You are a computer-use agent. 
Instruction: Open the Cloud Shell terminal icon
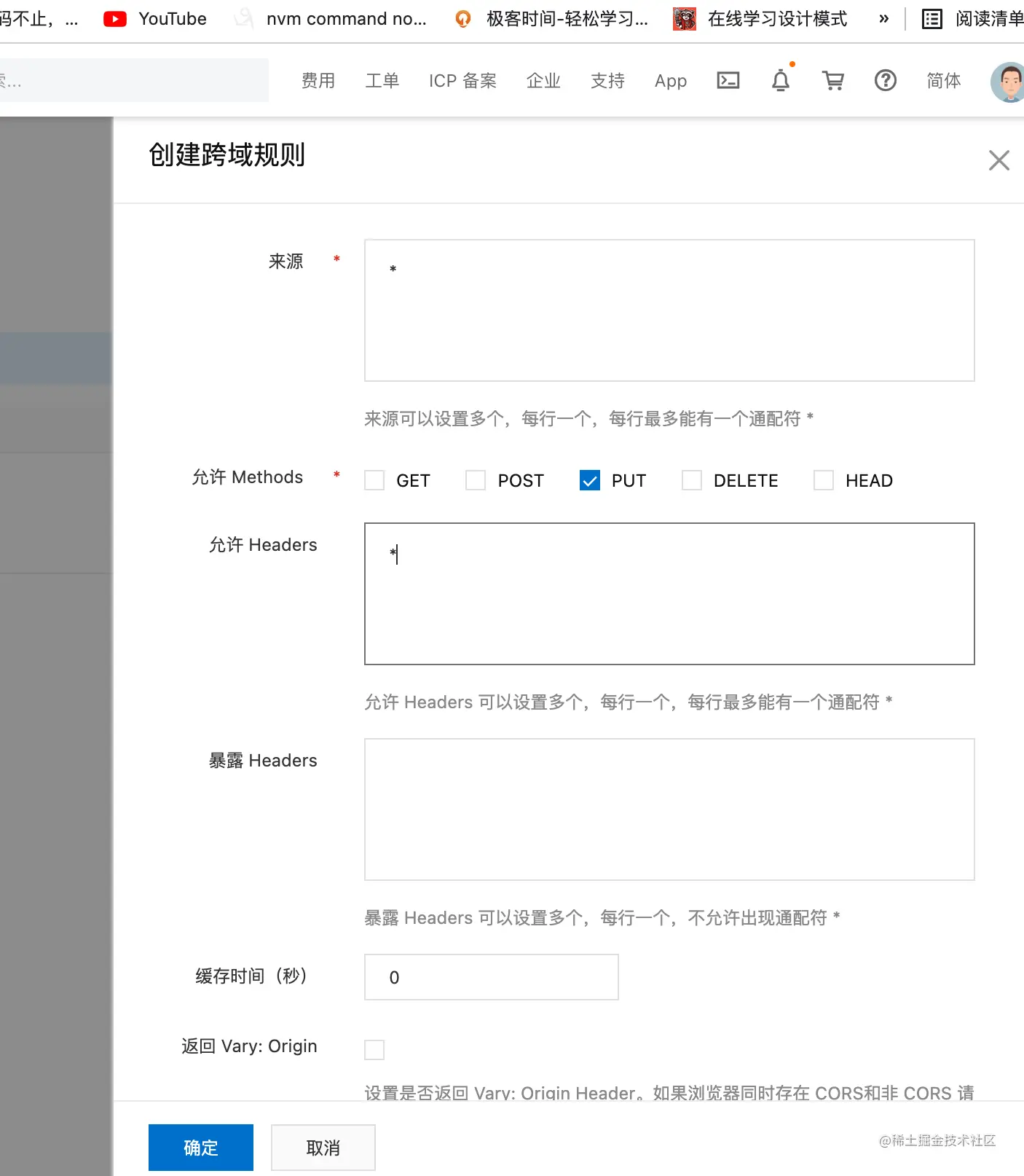[x=728, y=80]
